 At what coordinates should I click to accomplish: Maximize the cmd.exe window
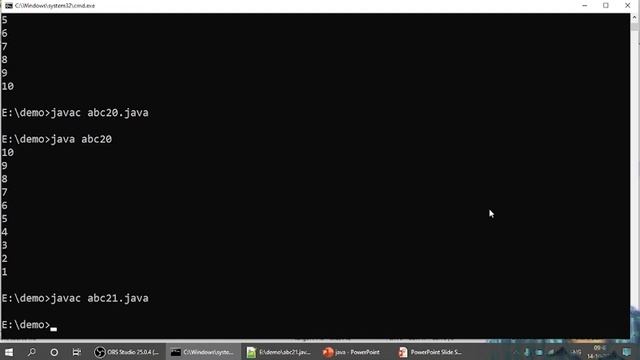pos(606,6)
